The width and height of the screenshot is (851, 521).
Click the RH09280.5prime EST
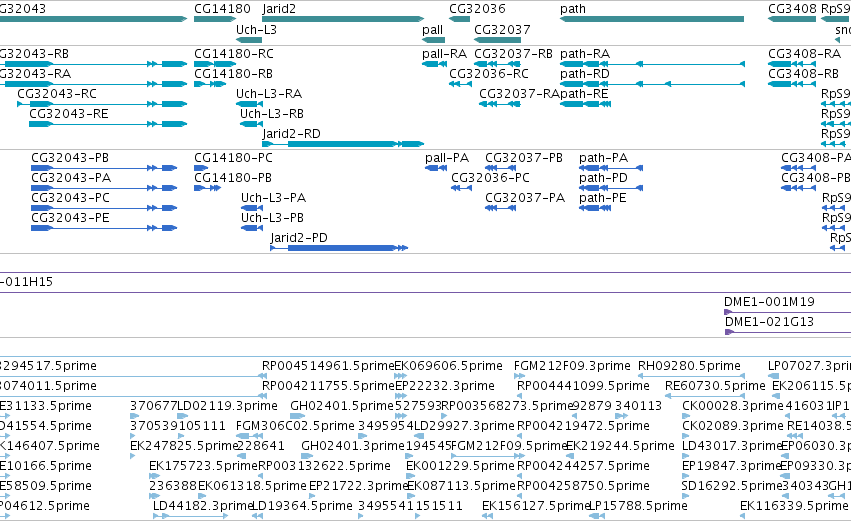coord(689,366)
